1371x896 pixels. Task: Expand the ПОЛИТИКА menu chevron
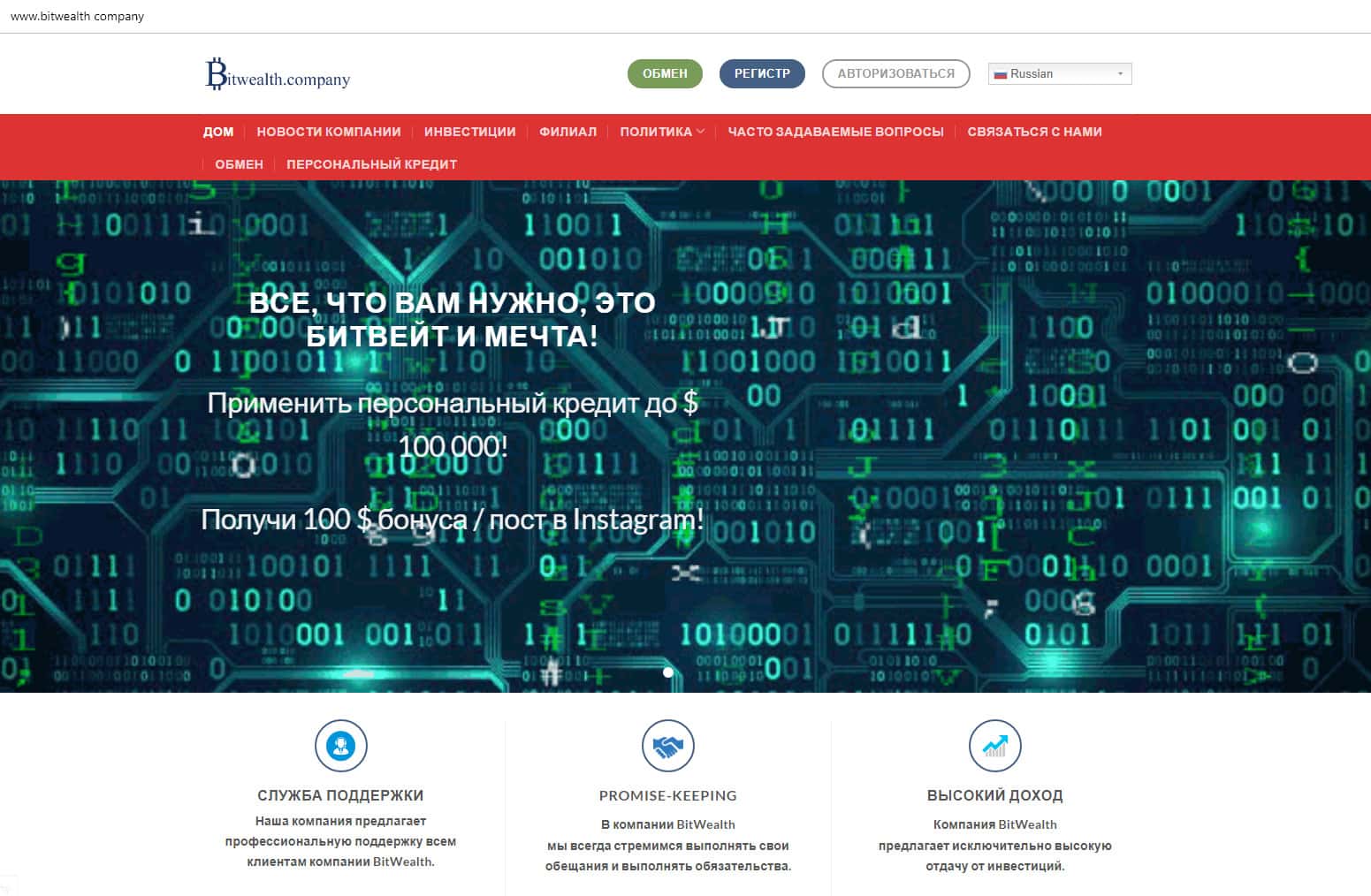700,132
